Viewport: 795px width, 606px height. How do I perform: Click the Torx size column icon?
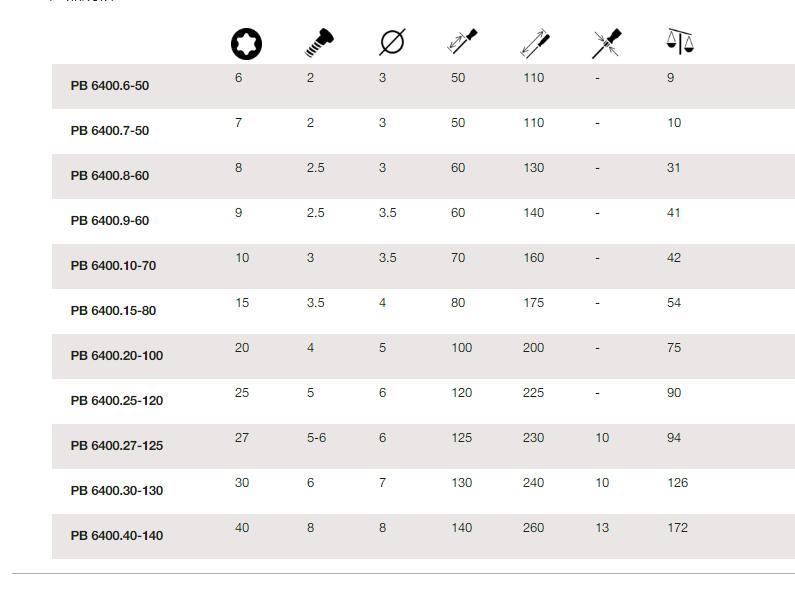point(246,44)
